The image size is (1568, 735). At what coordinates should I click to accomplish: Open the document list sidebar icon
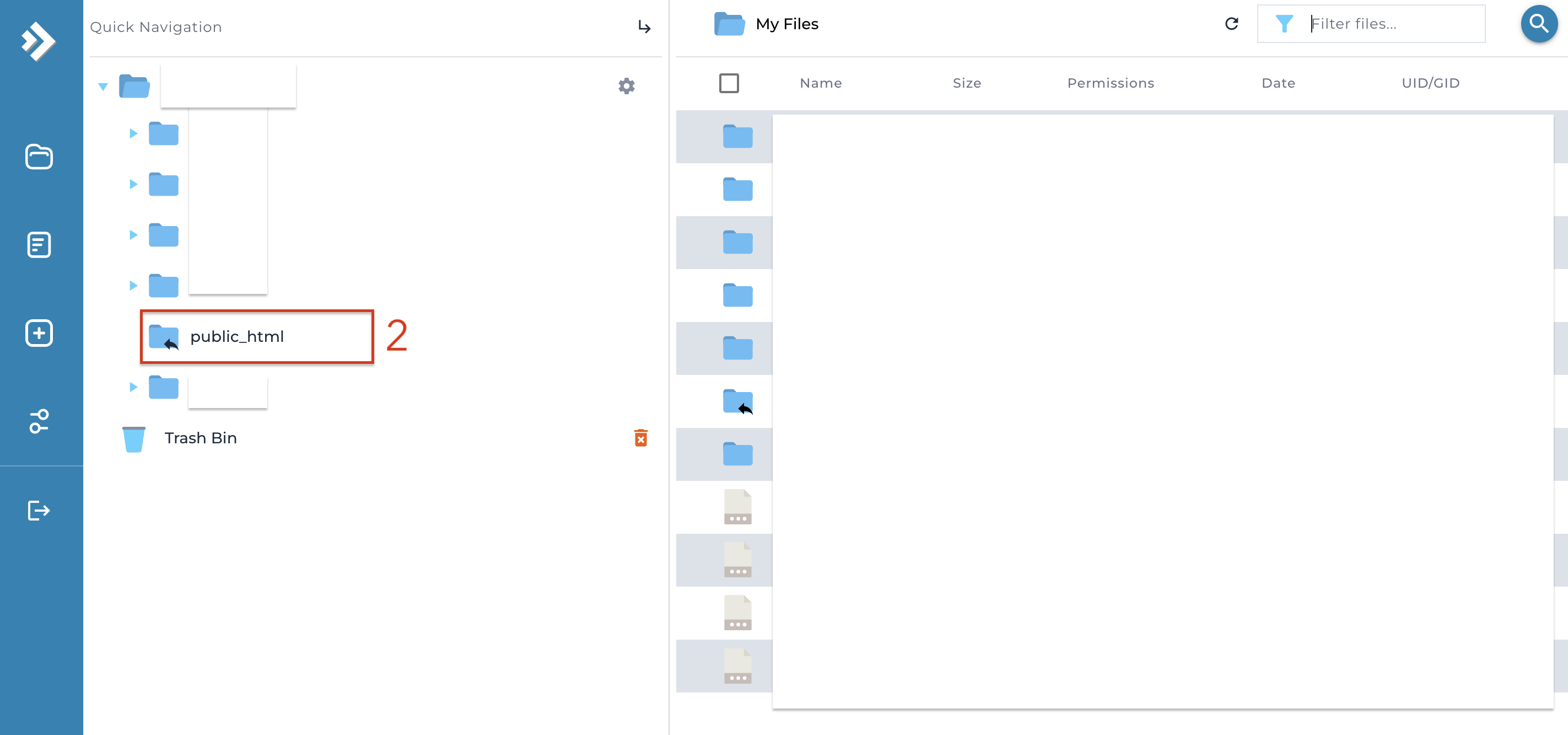39,245
